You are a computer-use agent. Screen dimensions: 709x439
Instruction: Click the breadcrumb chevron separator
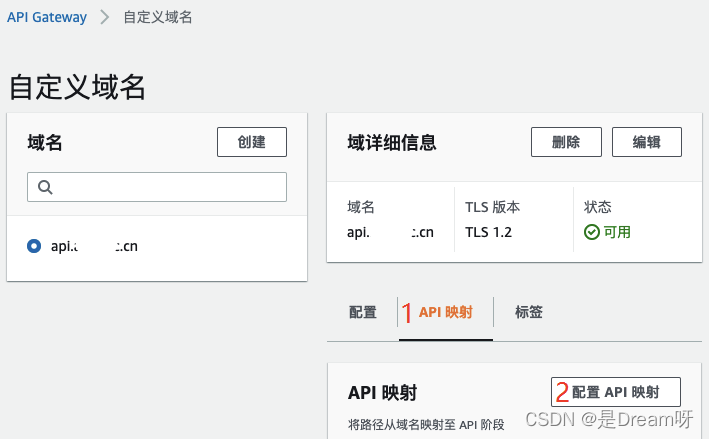[104, 17]
